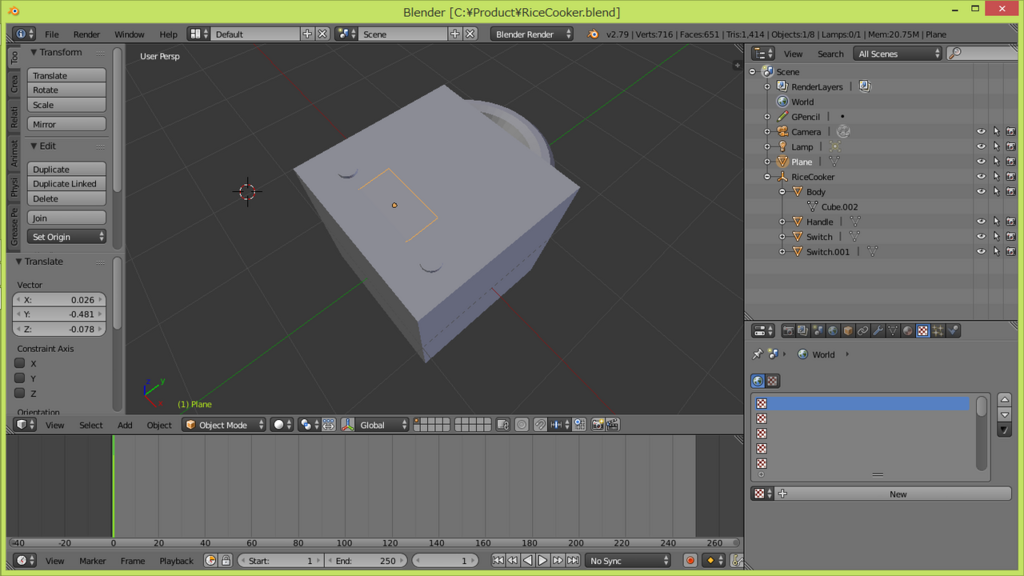Click the Join button
Image resolution: width=1024 pixels, height=576 pixels.
tap(67, 218)
